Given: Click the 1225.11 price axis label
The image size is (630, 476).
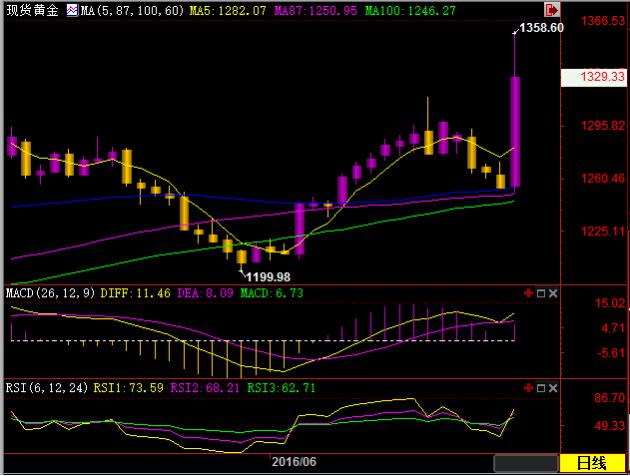Looking at the screenshot, I should (x=603, y=231).
